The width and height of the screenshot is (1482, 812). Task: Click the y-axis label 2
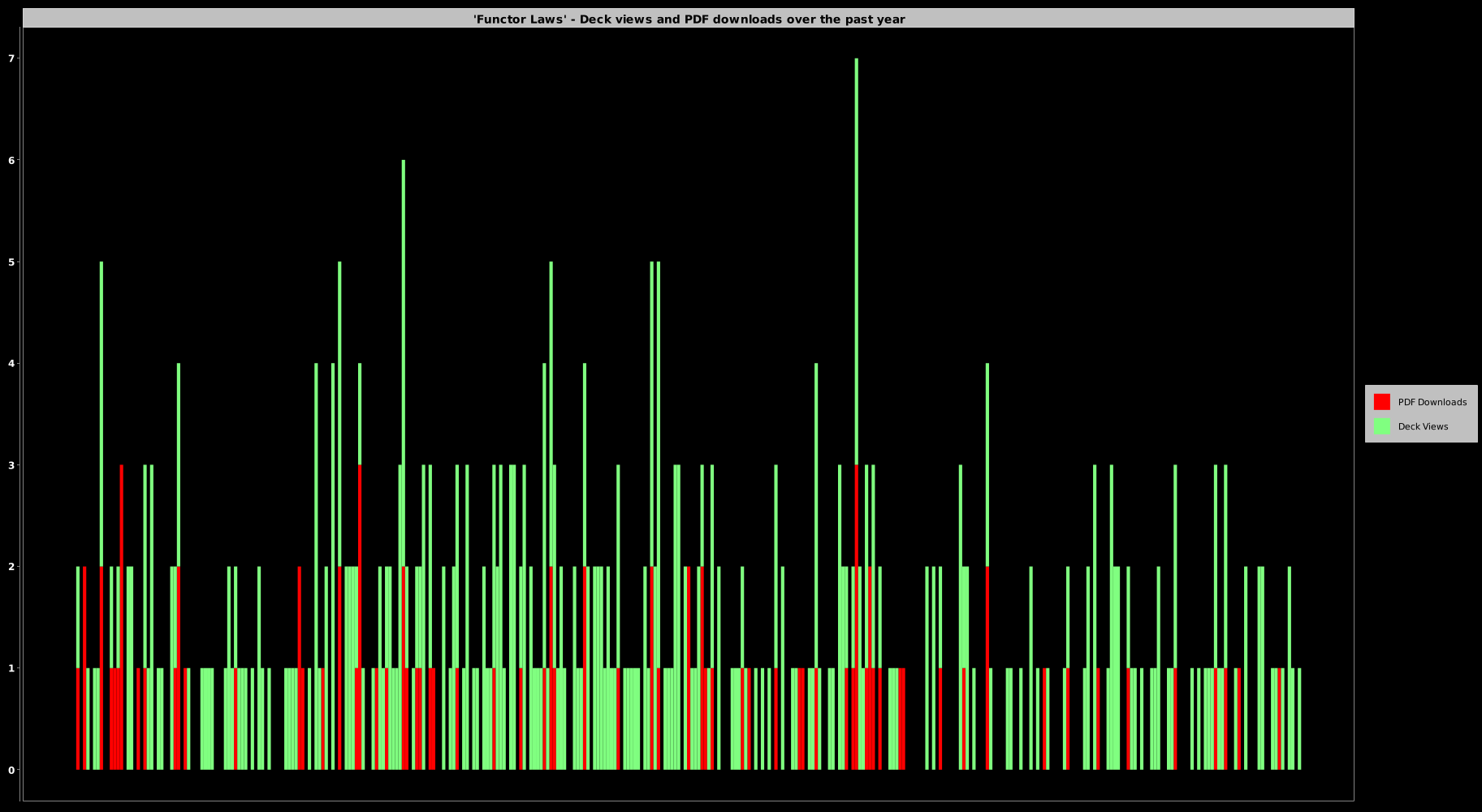(11, 567)
